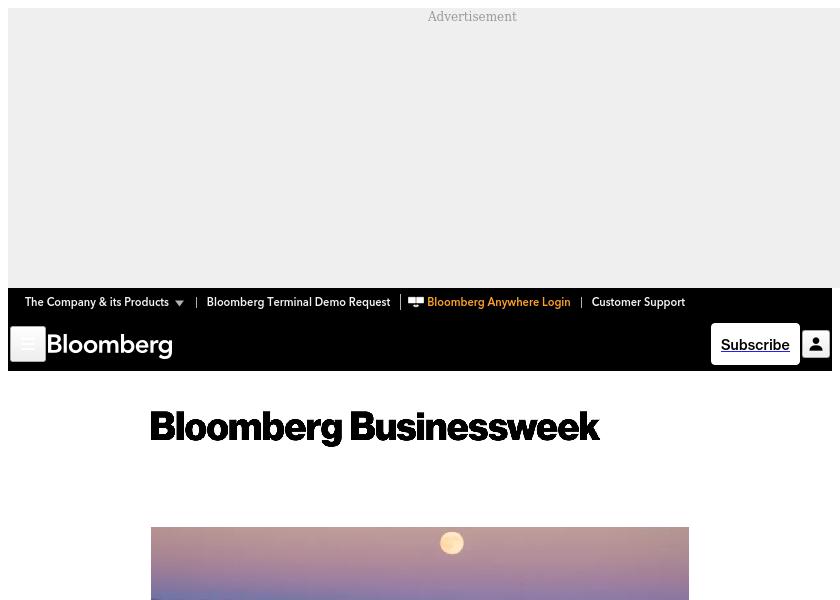Open The Company & its Products menu
This screenshot has width=840, height=600.
pos(97,302)
